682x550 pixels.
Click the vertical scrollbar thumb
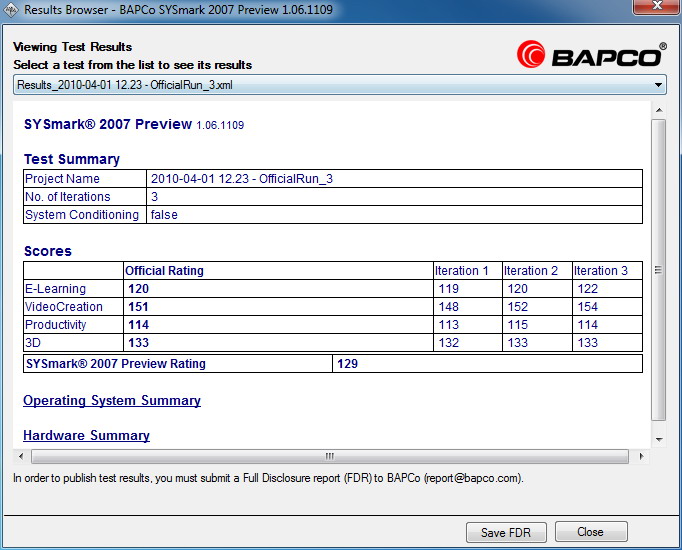click(x=659, y=270)
